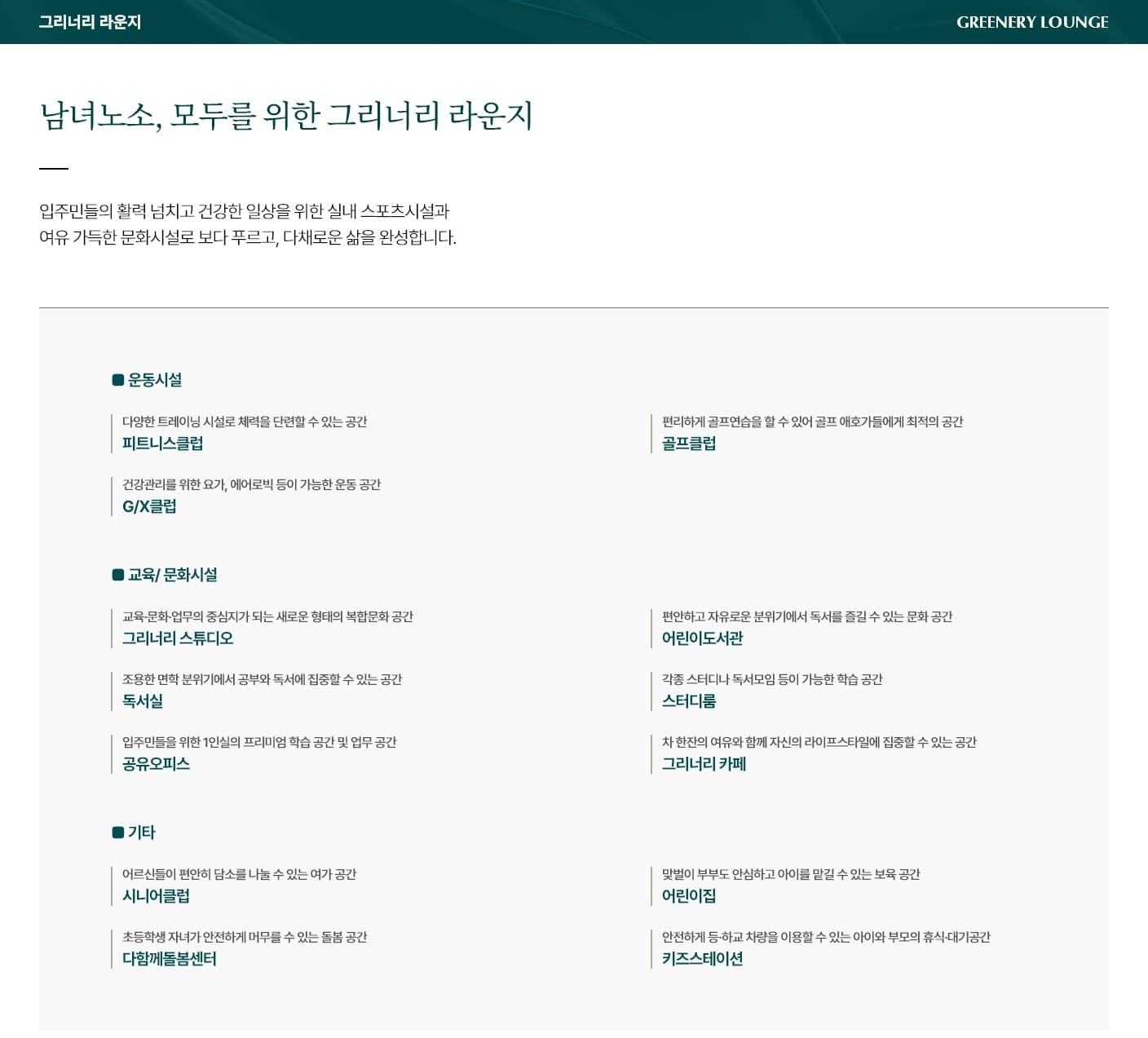Viewport: 1148px width, 1038px height.
Task: Click the 시니어클럽 facility title
Action: pyautogui.click(x=156, y=896)
